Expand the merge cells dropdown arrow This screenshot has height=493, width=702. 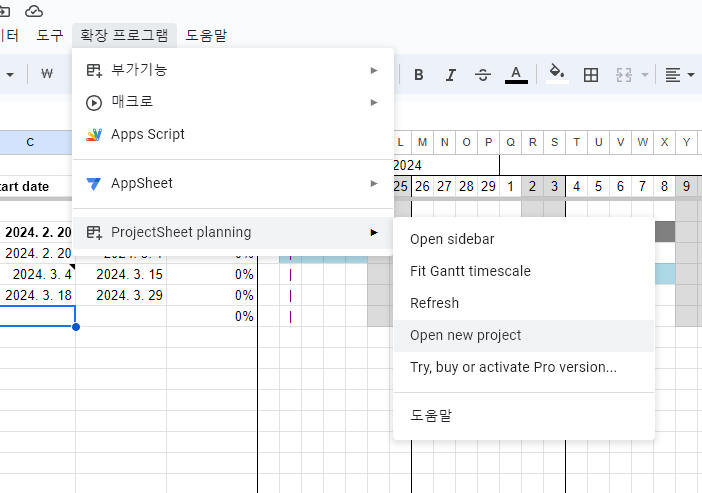pos(645,75)
